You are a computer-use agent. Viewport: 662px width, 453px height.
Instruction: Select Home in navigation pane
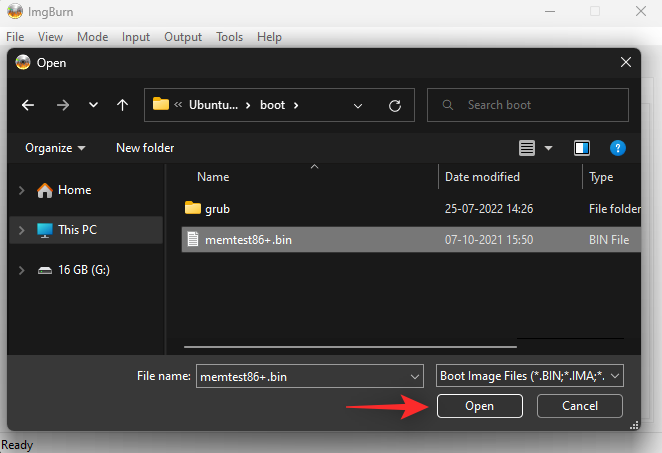[74, 190]
